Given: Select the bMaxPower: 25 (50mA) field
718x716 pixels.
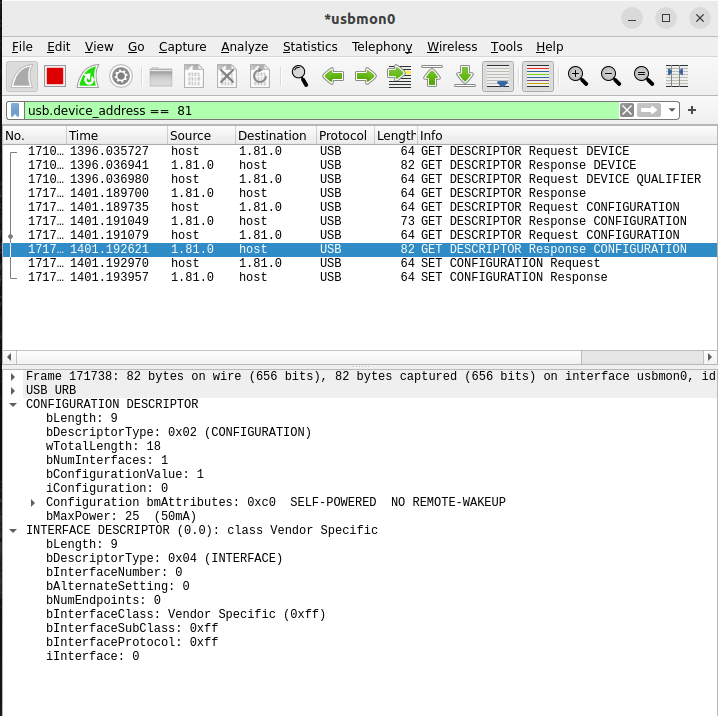Looking at the screenshot, I should pyautogui.click(x=121, y=516).
